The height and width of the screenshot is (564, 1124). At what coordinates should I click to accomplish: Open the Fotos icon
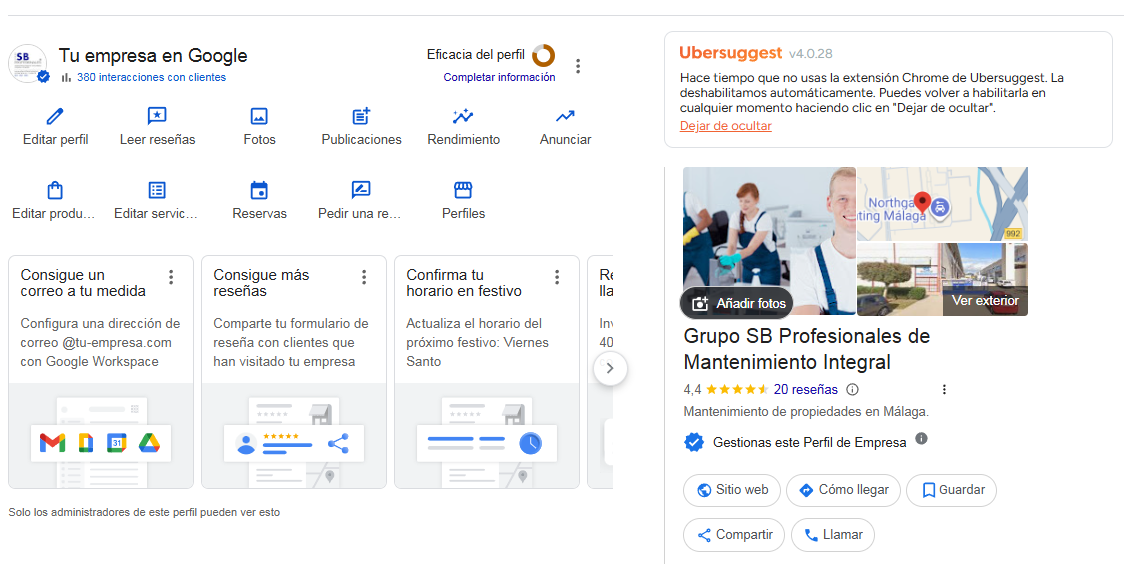coord(259,116)
